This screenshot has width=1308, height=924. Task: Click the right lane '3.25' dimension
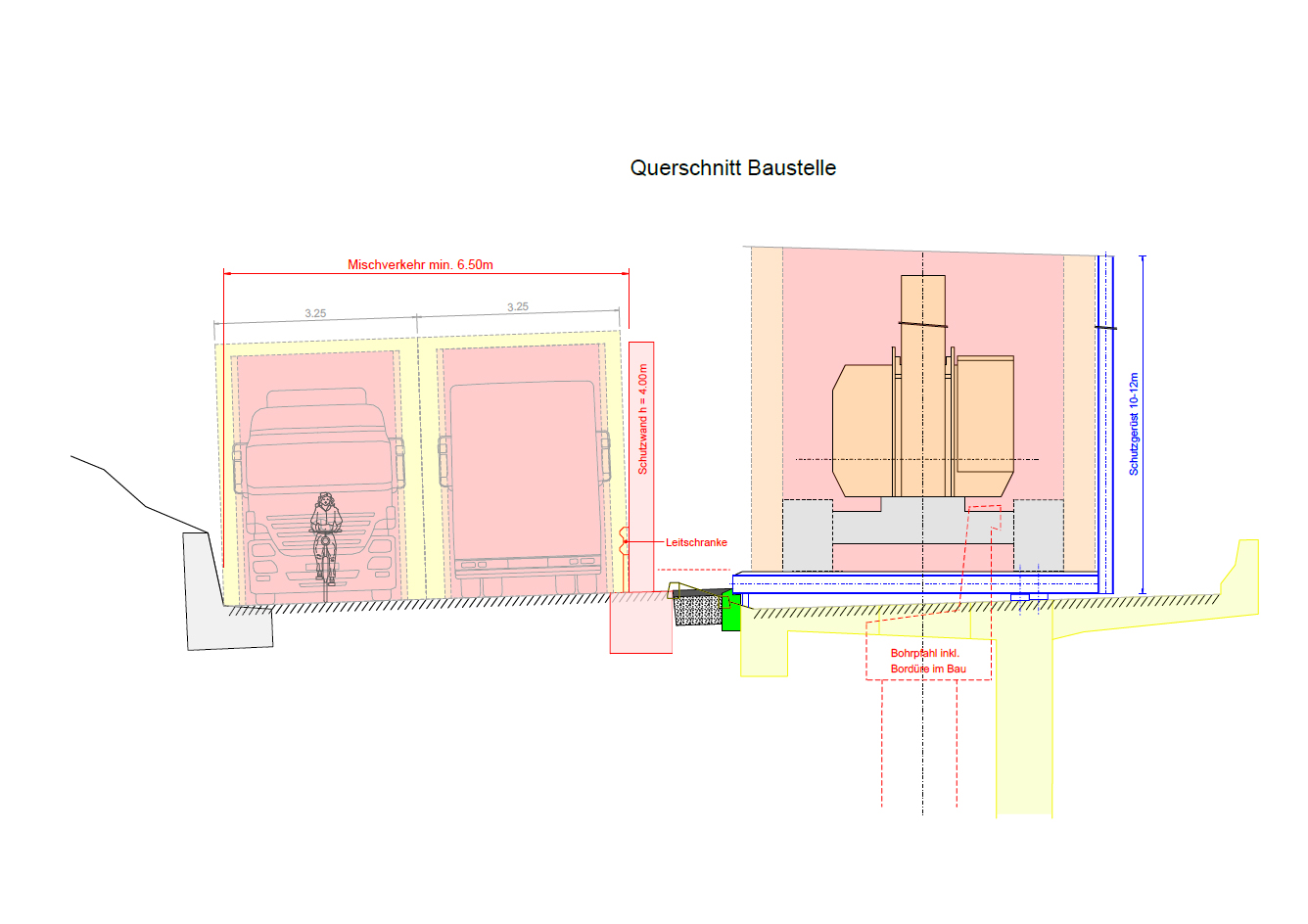pyautogui.click(x=518, y=306)
